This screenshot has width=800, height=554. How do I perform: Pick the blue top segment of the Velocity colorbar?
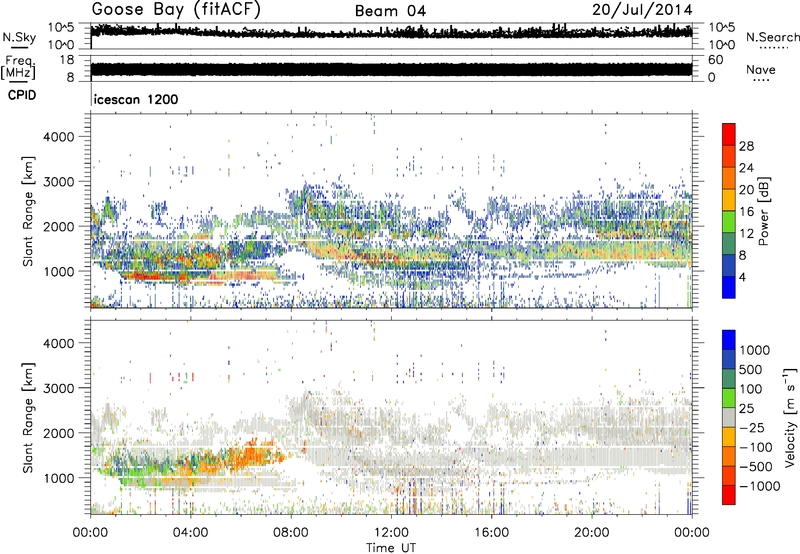click(729, 340)
